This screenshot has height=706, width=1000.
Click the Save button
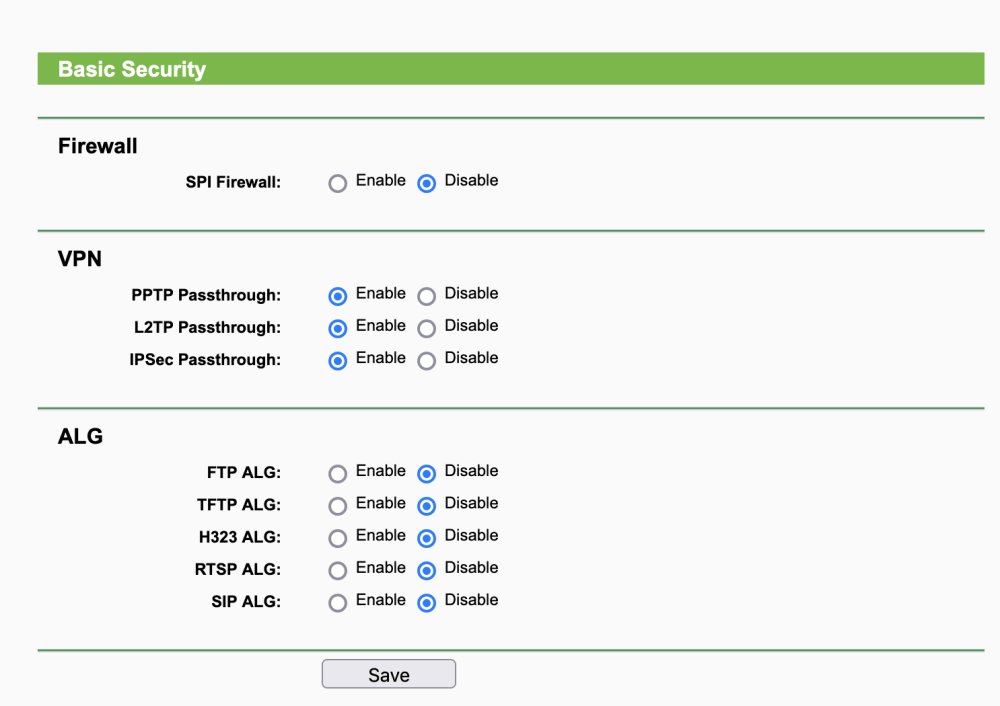point(388,675)
